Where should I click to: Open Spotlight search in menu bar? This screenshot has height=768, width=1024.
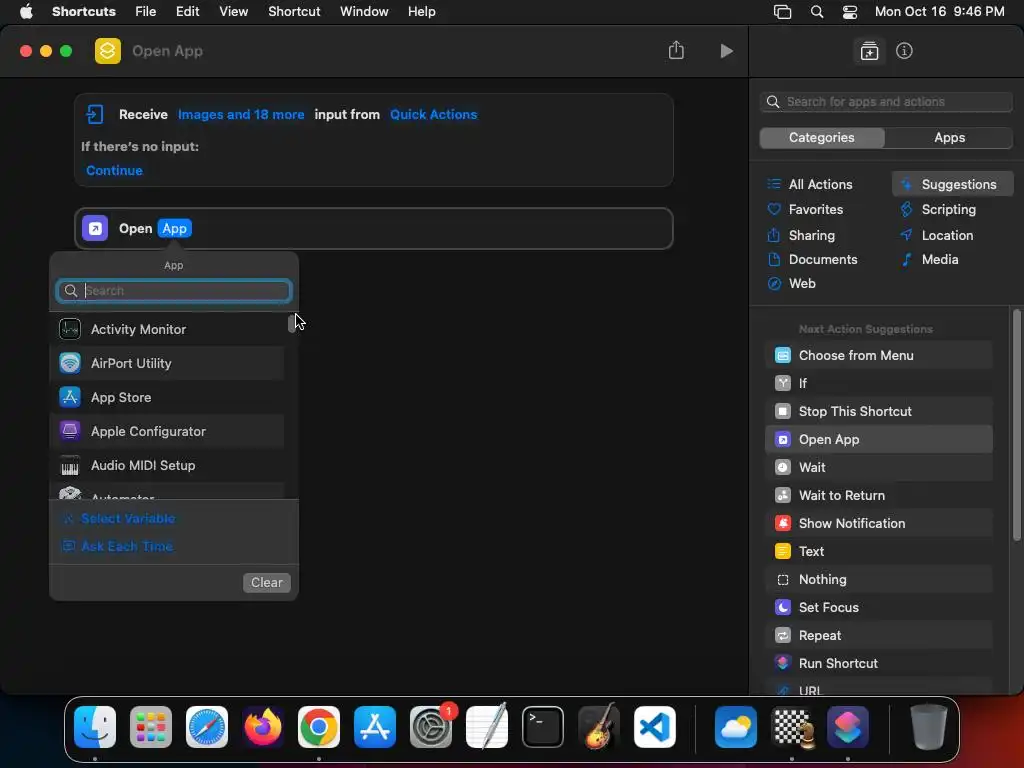pos(816,12)
